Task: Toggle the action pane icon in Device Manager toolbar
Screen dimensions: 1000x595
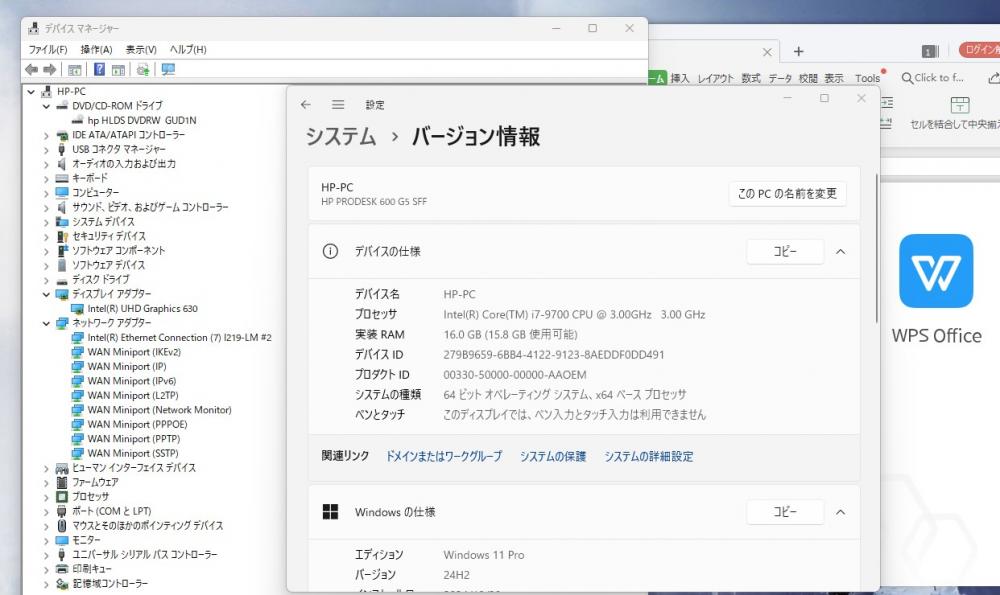Action: (118, 70)
